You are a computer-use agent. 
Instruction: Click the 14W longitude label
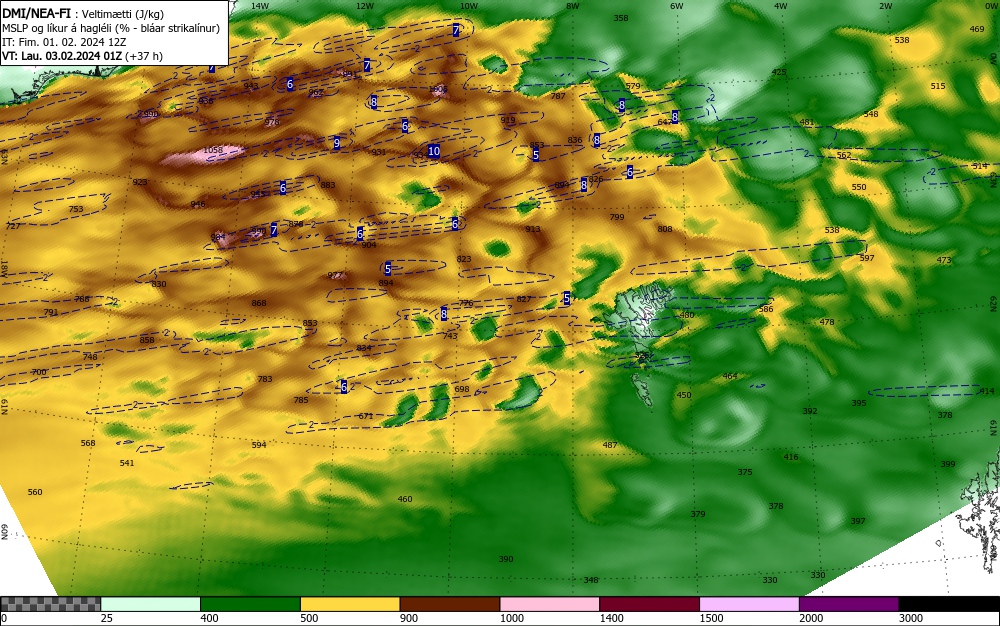coord(260,6)
